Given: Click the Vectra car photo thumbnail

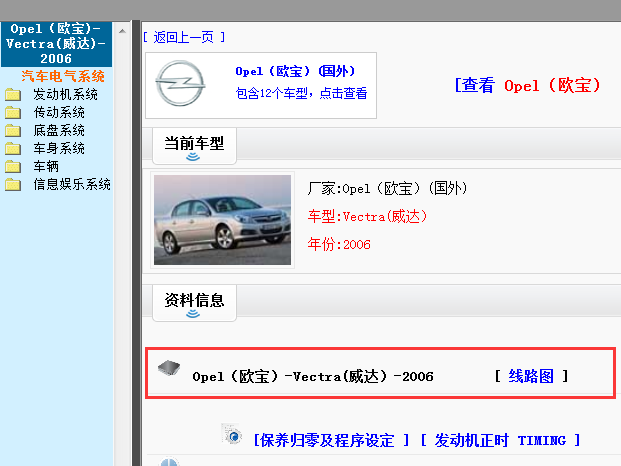Looking at the screenshot, I should [222, 220].
